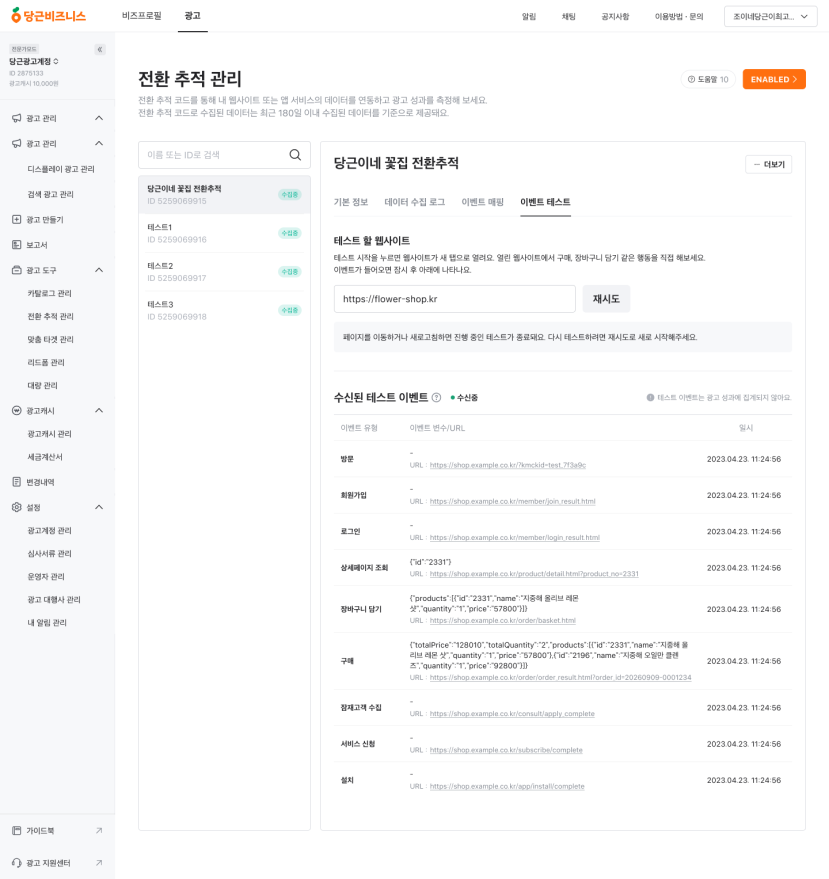Click the 광고 지원센터 headset icon

(x=17, y=863)
